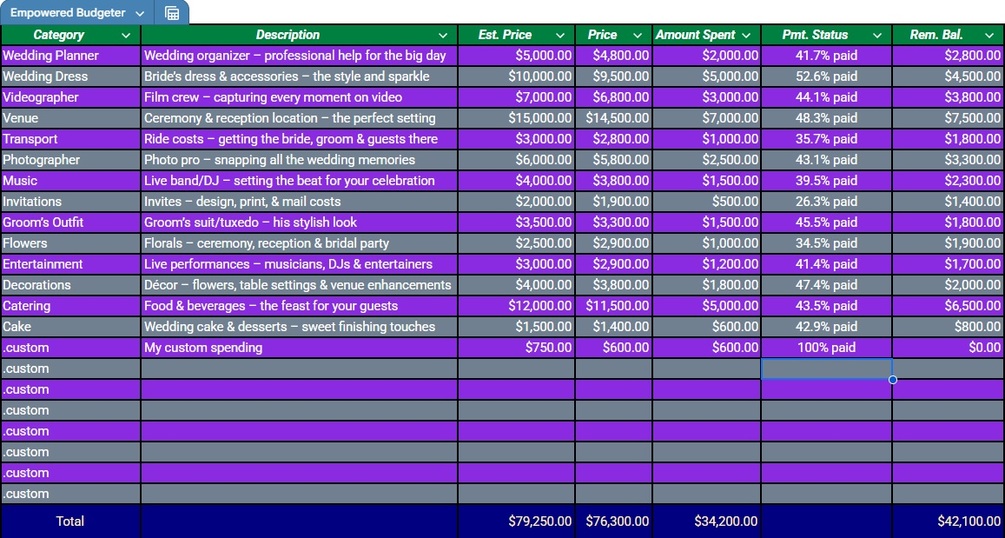Image resolution: width=1005 pixels, height=538 pixels.
Task: Click the 'Film crew – capturing every moment' cell
Action: pyautogui.click(x=299, y=97)
